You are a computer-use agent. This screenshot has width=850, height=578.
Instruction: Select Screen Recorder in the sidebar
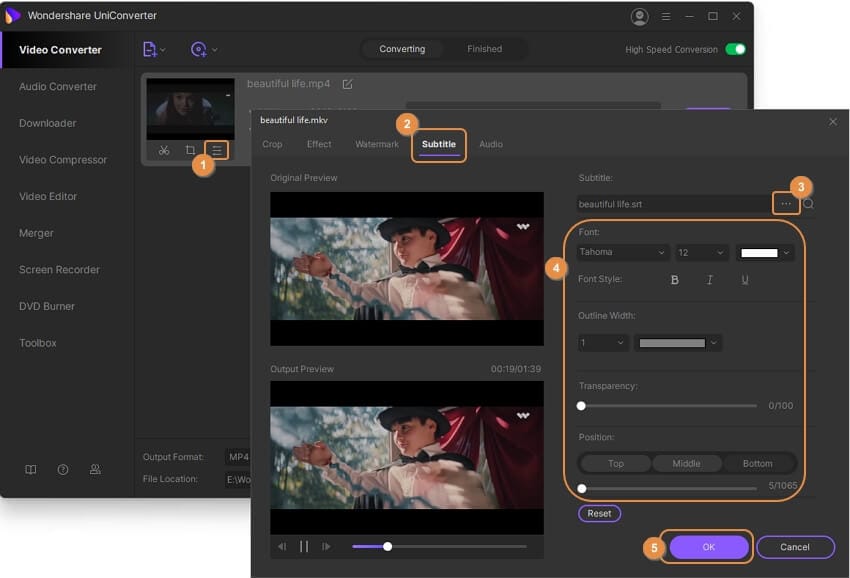[59, 269]
